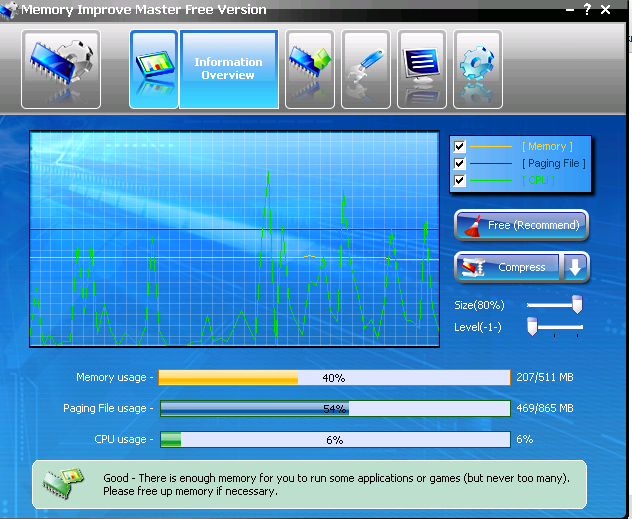Viewport: 632px width, 519px height.
Task: Click the 'Good - There is enough memory' message
Action: pos(336,484)
